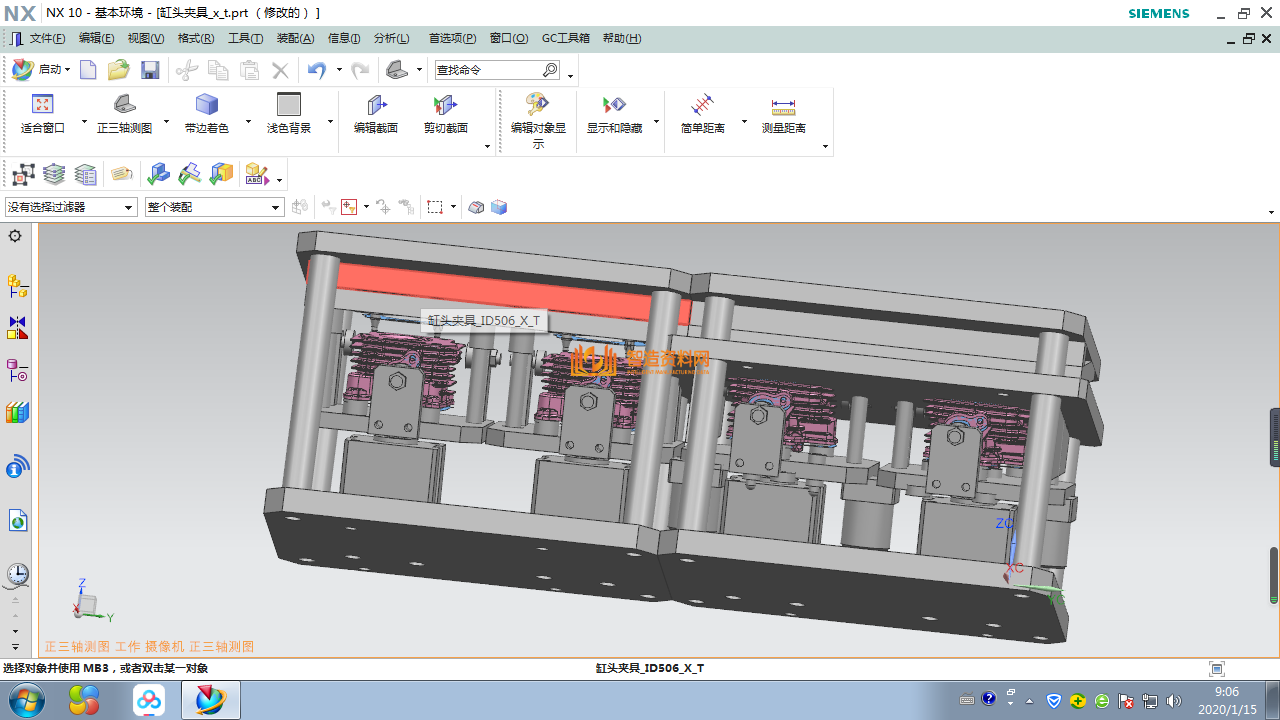The height and width of the screenshot is (720, 1280).
Task: Click the Start (启动) button
Action: [40, 70]
